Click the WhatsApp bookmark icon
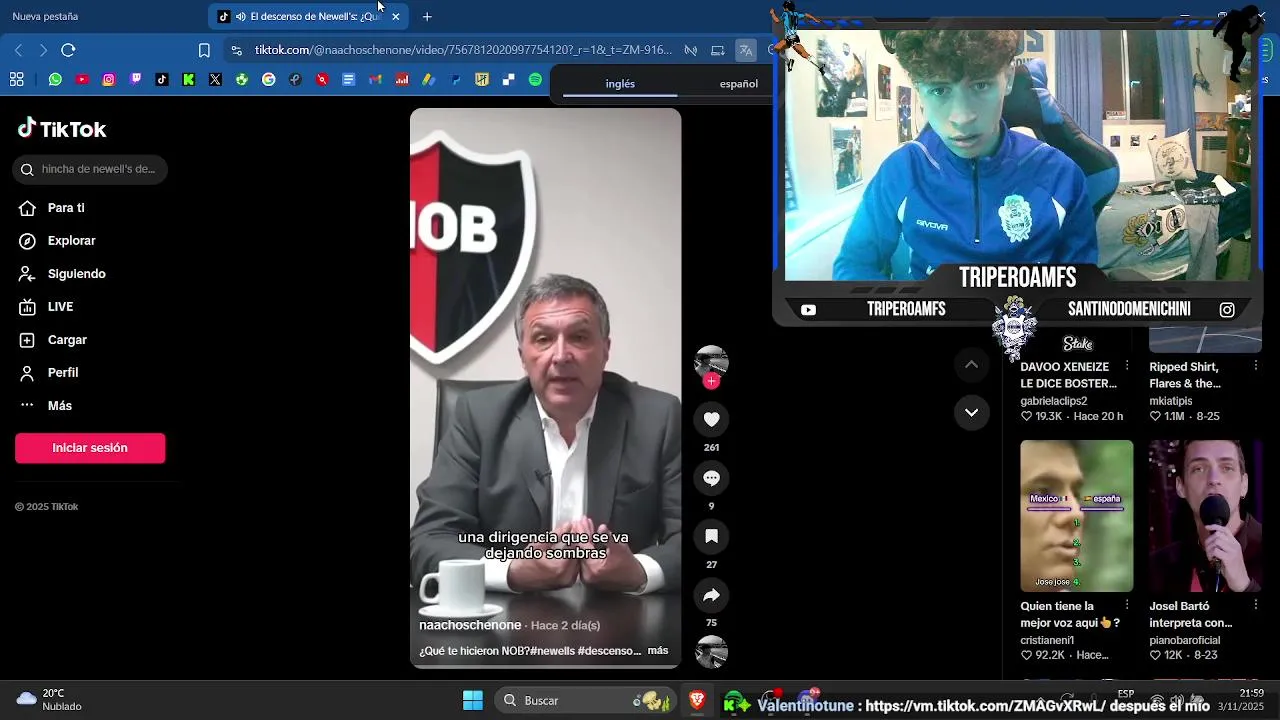Screen dimensions: 1280x720 coord(55,79)
